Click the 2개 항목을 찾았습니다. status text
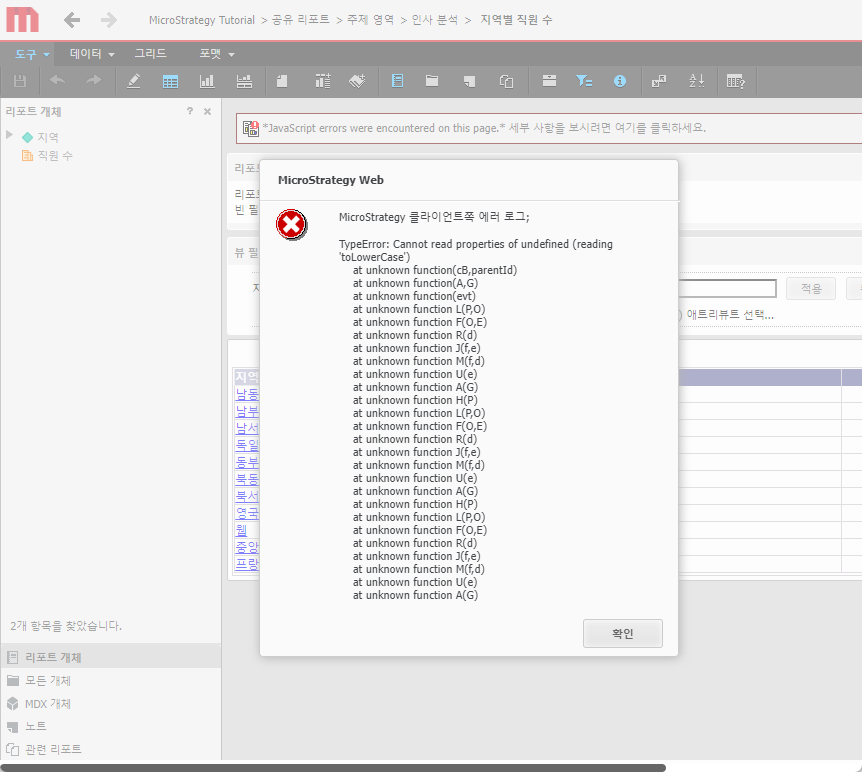This screenshot has height=772, width=862. click(x=66, y=626)
